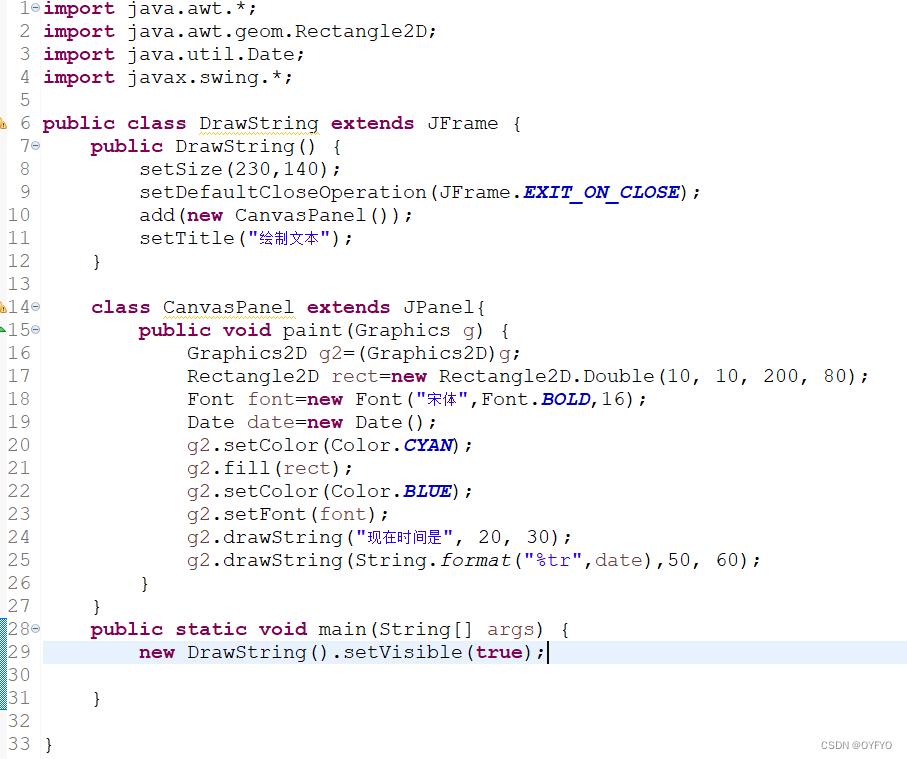Click JPanel superclass name on line 14
This screenshot has width=907, height=759.
click(438, 307)
